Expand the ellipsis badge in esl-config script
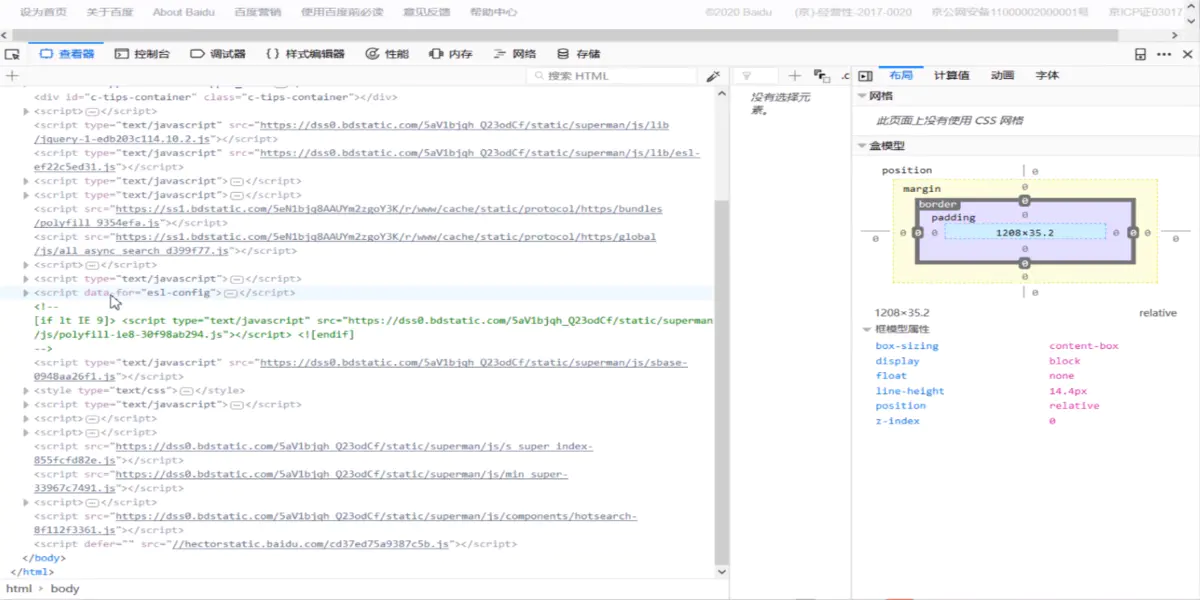Image resolution: width=1200 pixels, height=600 pixels. pyautogui.click(x=230, y=293)
